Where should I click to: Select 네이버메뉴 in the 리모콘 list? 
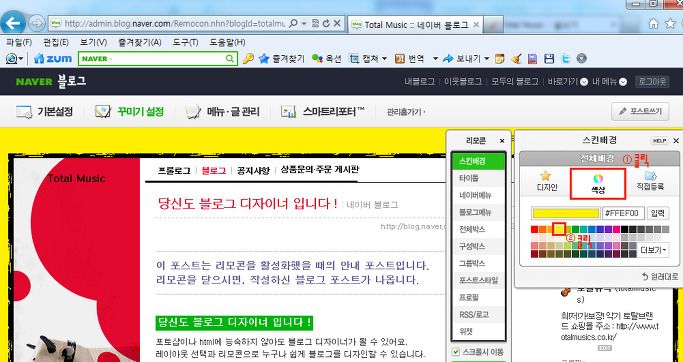point(478,195)
